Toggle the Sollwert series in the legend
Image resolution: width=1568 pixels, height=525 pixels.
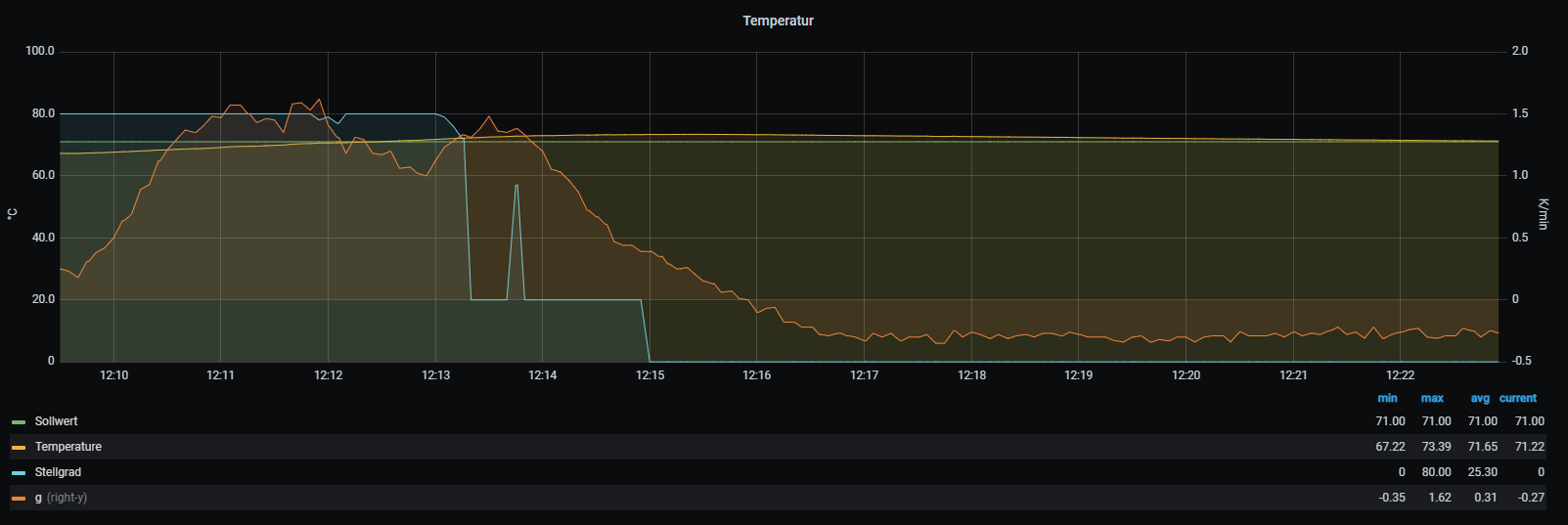point(56,421)
